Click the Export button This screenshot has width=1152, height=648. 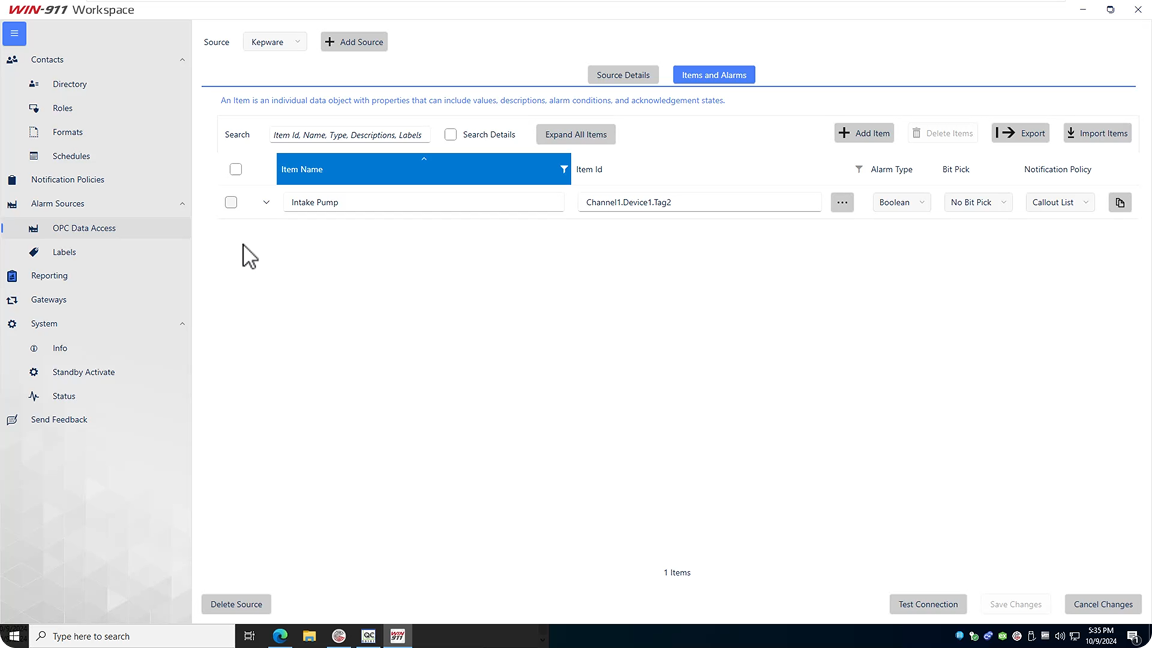point(1020,133)
